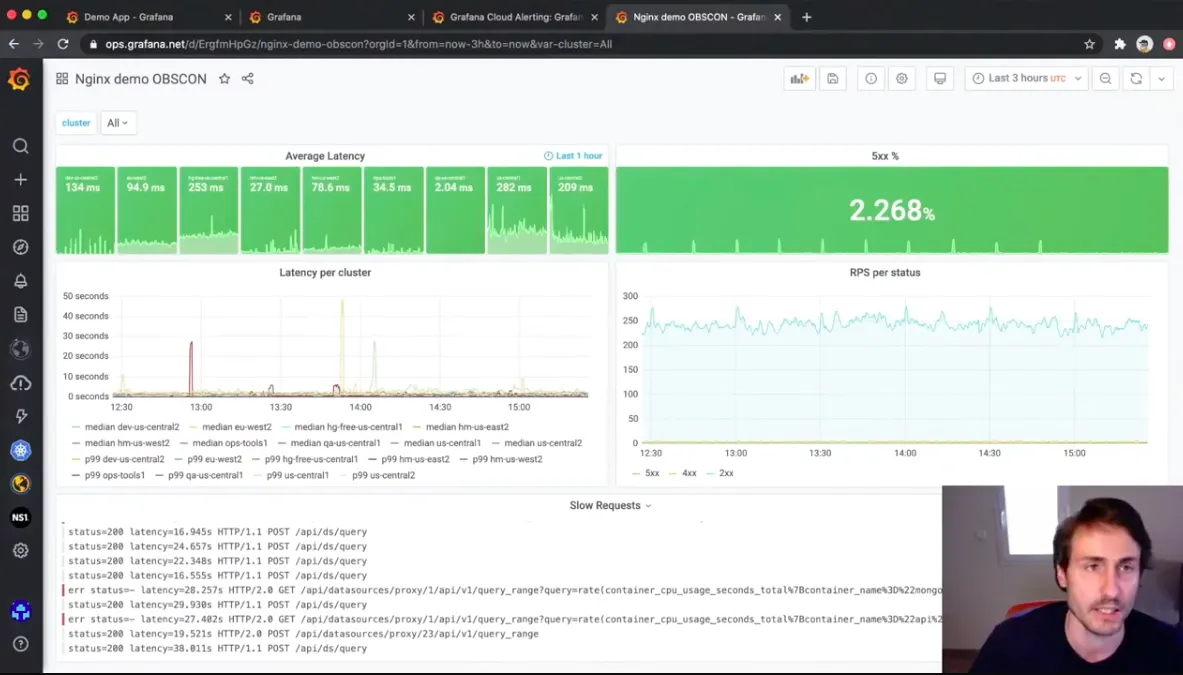Click the 5xx % panel title
1183x675 pixels.
[885, 156]
